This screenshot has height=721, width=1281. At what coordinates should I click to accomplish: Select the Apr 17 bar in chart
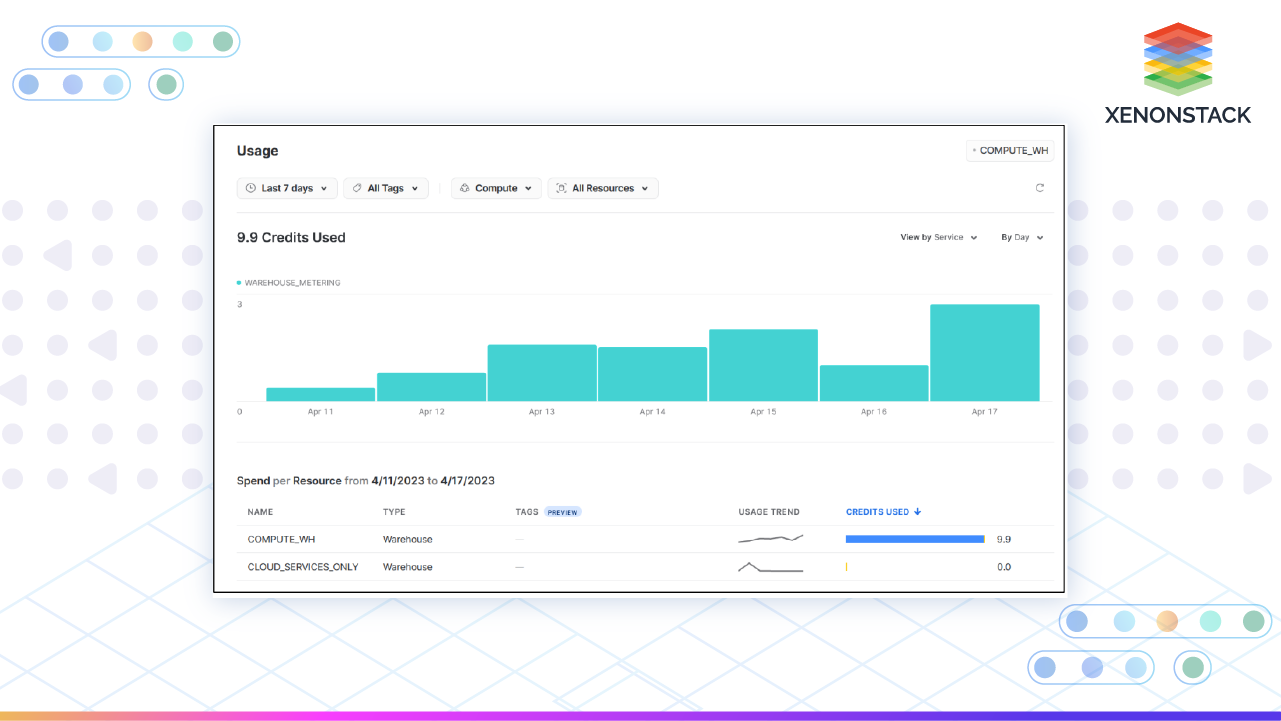pos(984,353)
